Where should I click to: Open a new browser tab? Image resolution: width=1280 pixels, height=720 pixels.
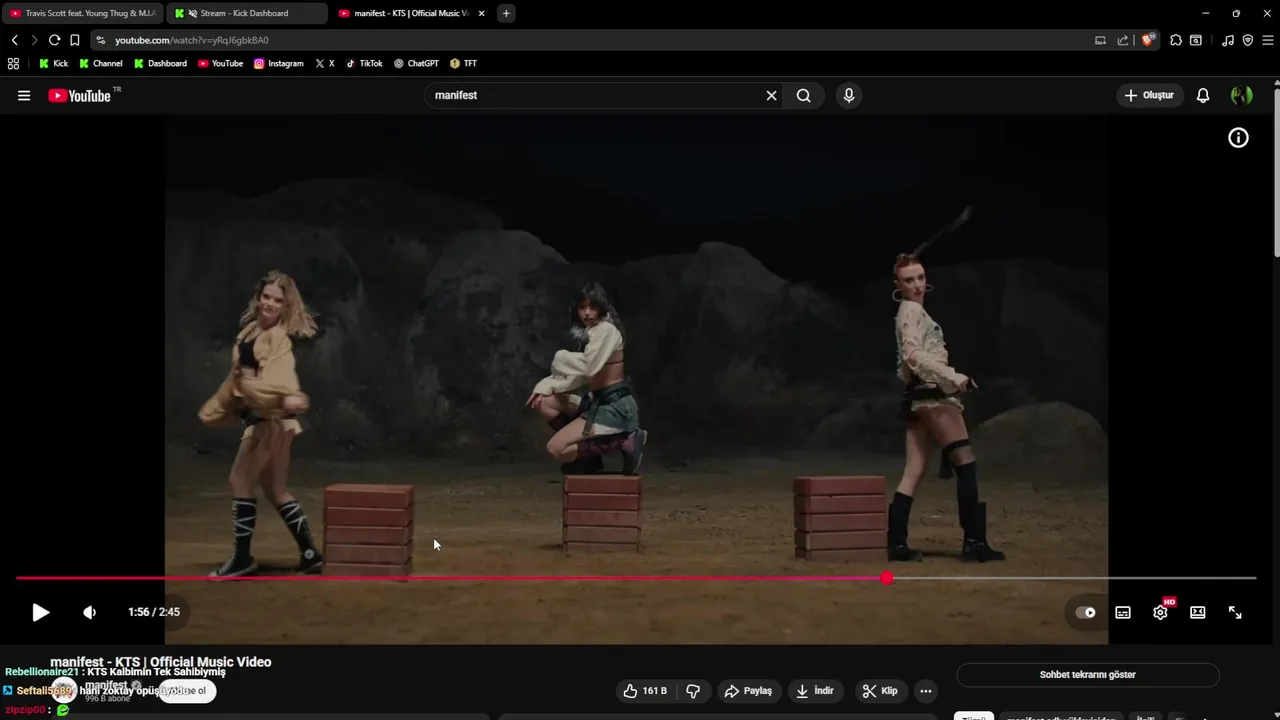click(506, 13)
